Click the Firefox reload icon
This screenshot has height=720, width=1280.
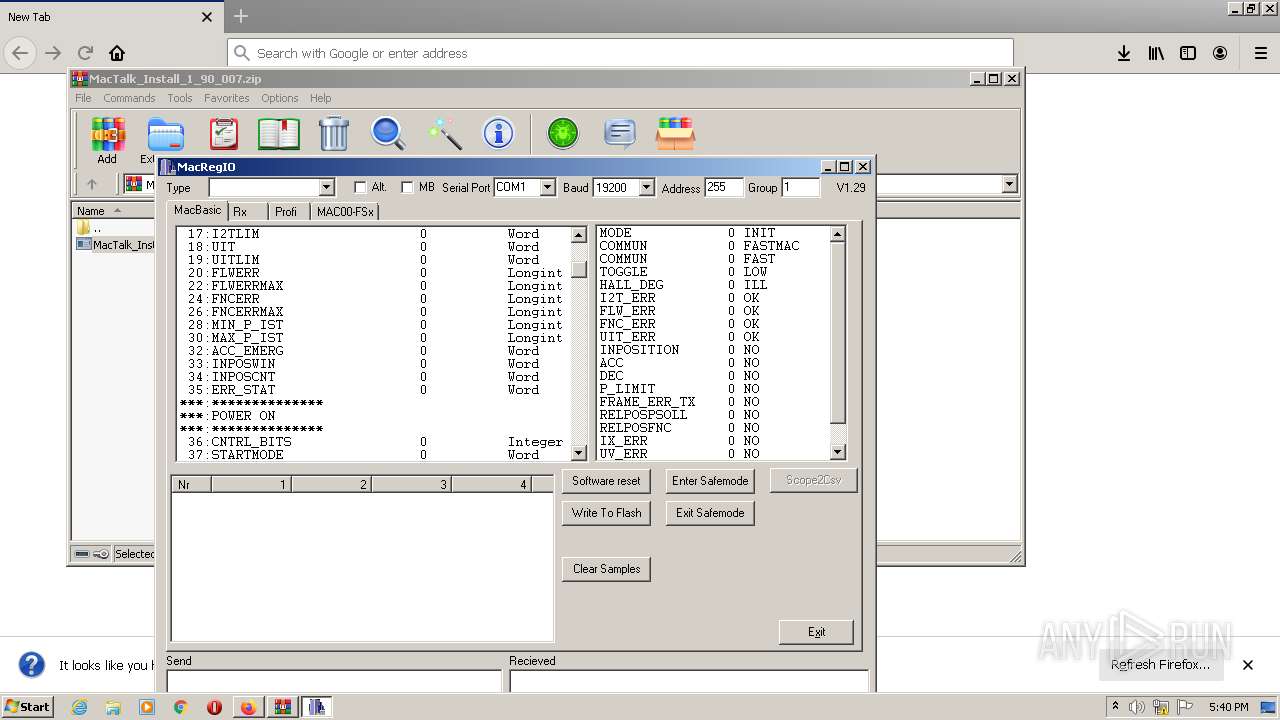pyautogui.click(x=85, y=53)
